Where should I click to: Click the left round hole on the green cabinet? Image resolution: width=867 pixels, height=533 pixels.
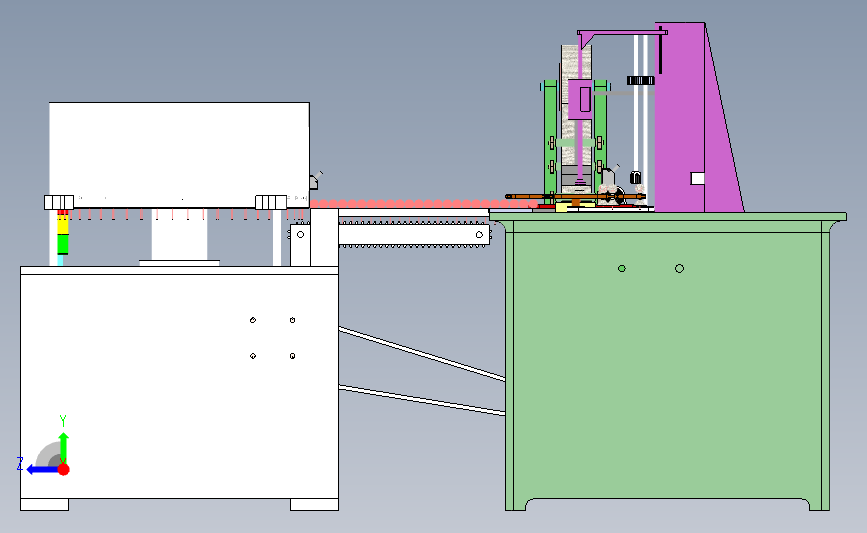click(x=622, y=269)
